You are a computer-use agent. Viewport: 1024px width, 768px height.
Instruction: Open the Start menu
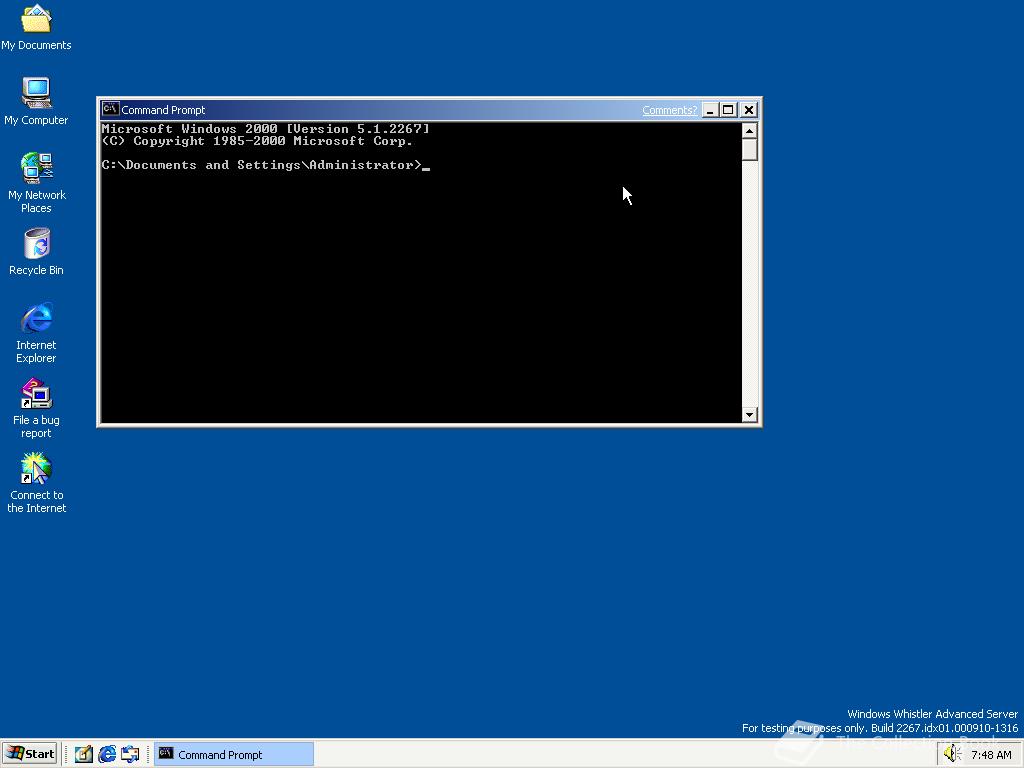coord(30,754)
